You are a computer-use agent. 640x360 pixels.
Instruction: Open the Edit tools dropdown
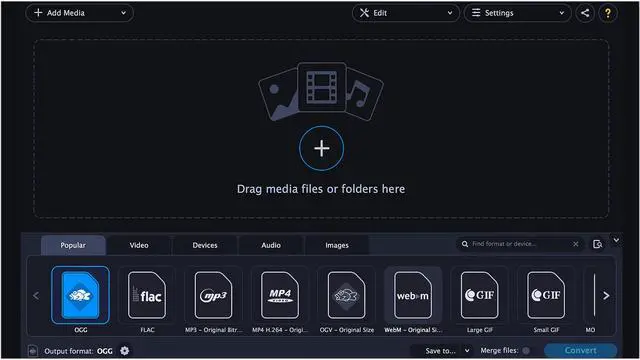click(x=405, y=13)
